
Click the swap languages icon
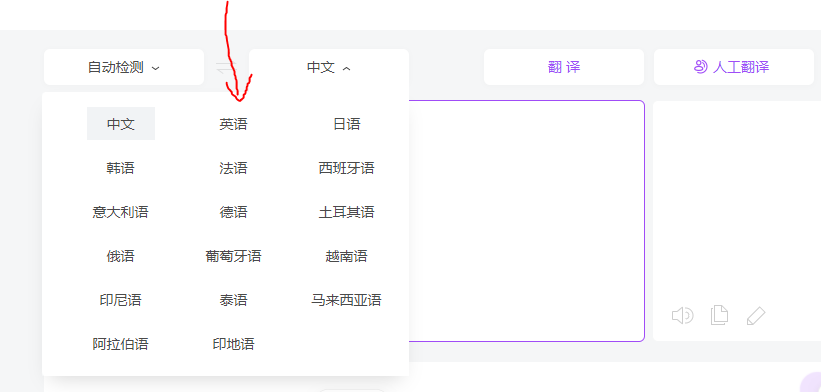coord(226,68)
